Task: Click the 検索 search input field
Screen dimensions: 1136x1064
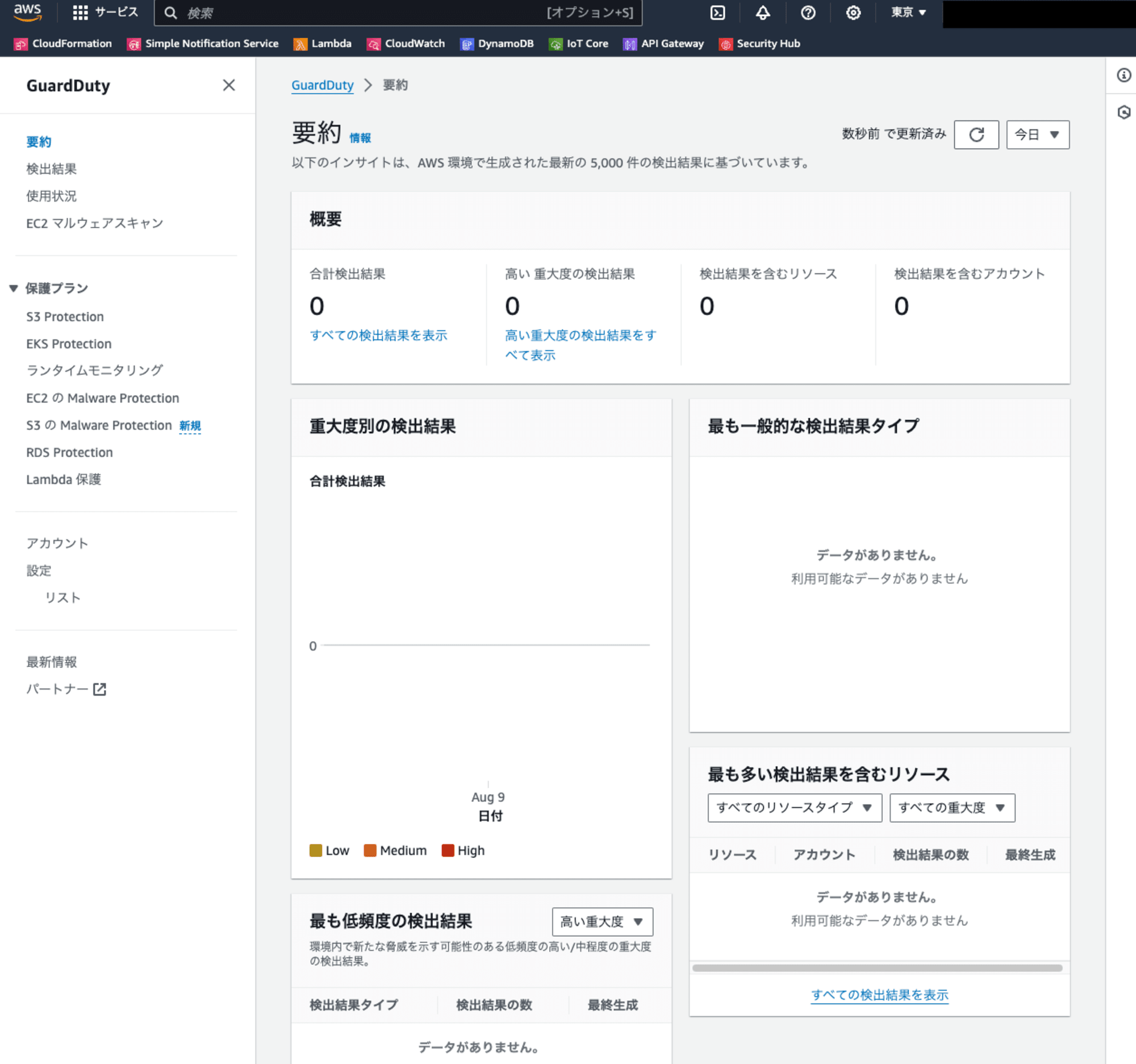Action: coord(398,12)
